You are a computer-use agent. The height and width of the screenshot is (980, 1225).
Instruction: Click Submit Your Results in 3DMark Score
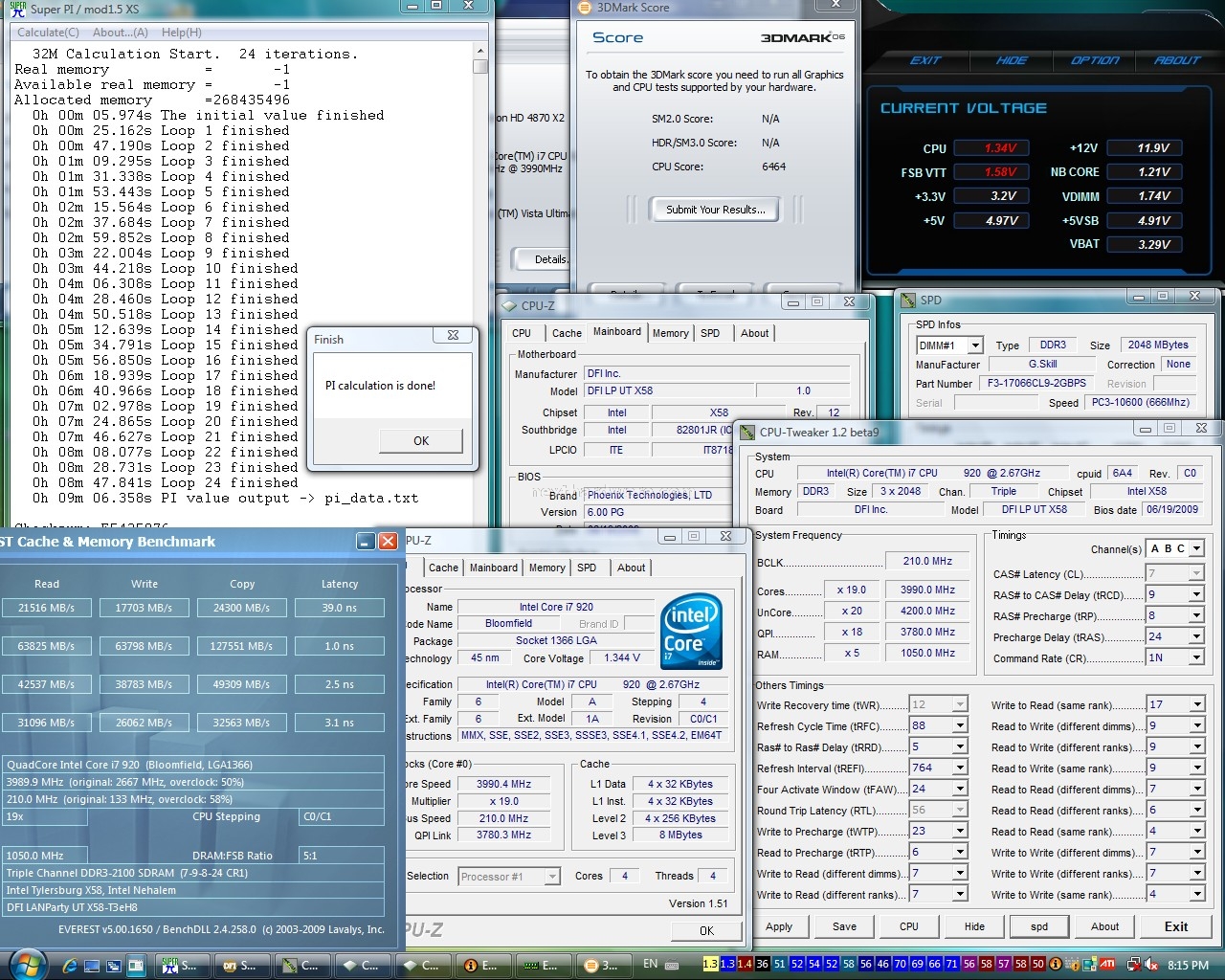click(716, 210)
